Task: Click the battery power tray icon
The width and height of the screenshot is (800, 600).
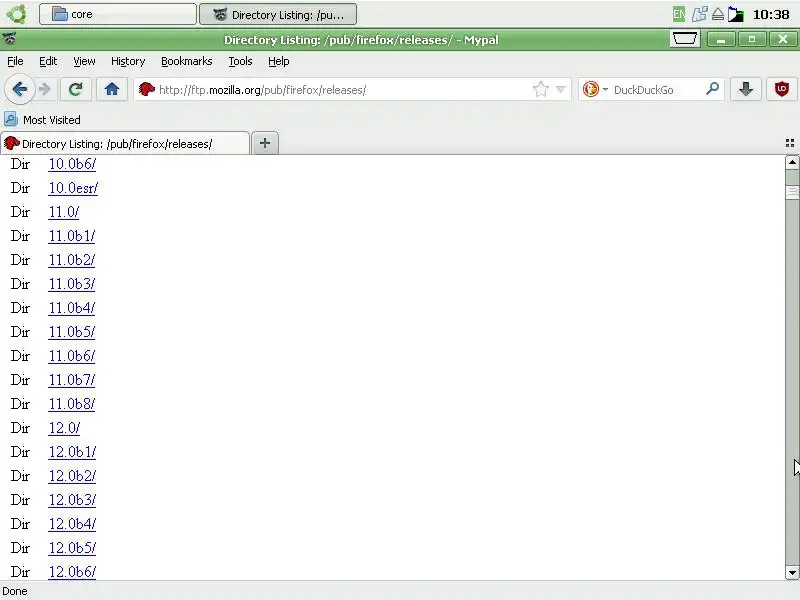Action: coord(736,14)
